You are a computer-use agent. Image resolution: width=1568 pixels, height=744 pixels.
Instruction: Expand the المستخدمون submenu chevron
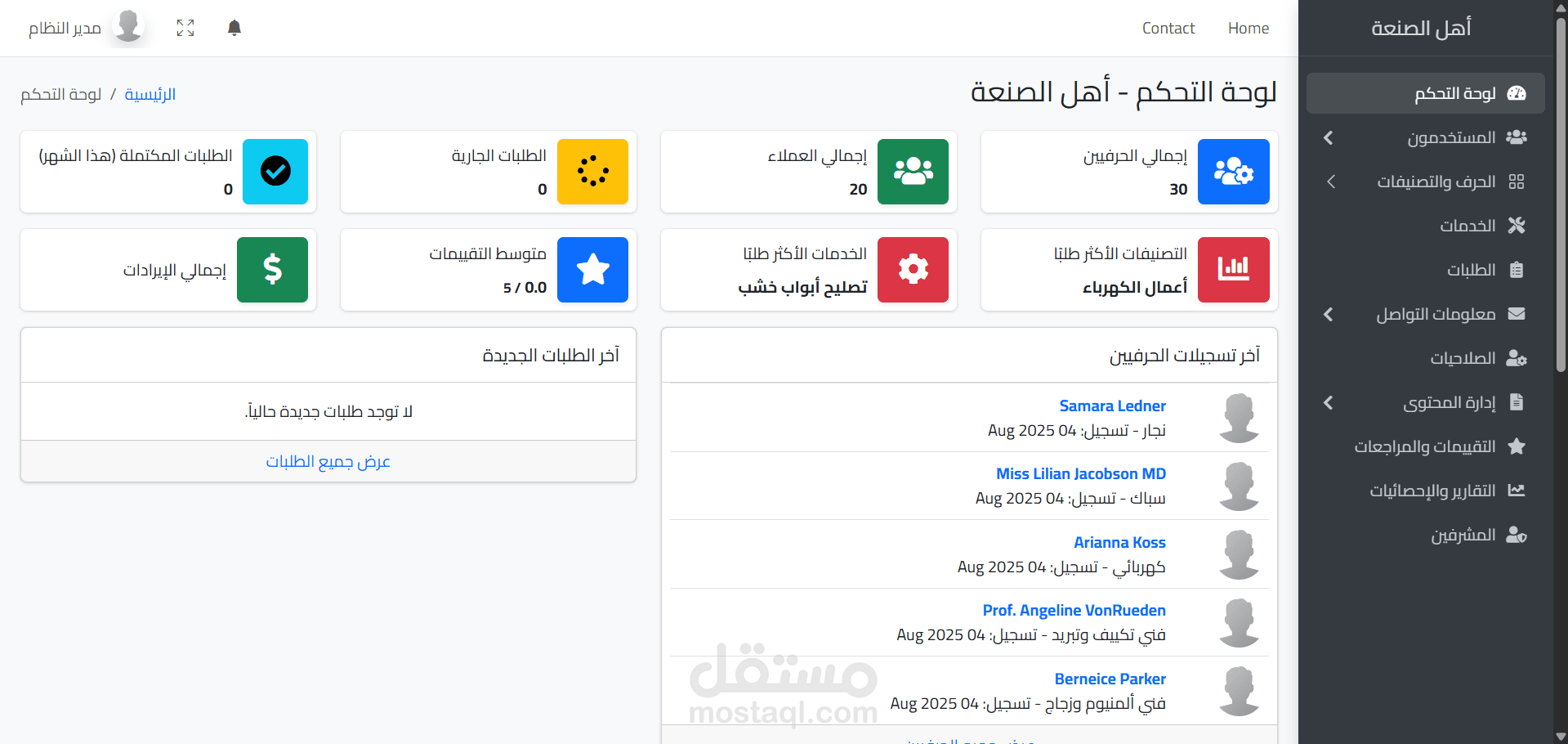[x=1329, y=137]
